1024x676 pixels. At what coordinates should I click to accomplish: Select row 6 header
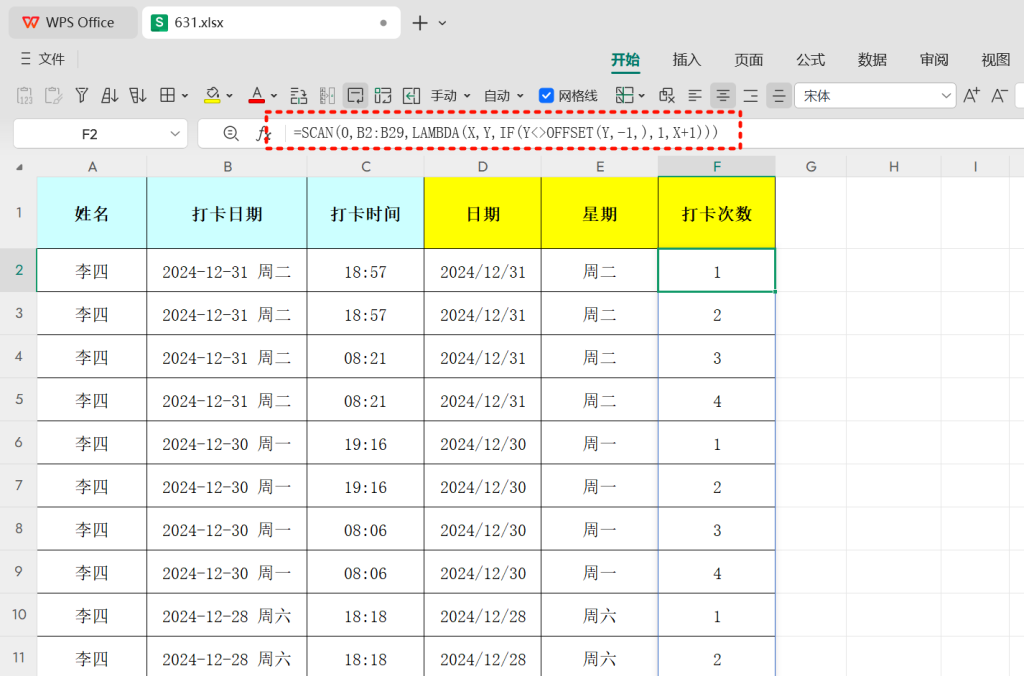18,443
